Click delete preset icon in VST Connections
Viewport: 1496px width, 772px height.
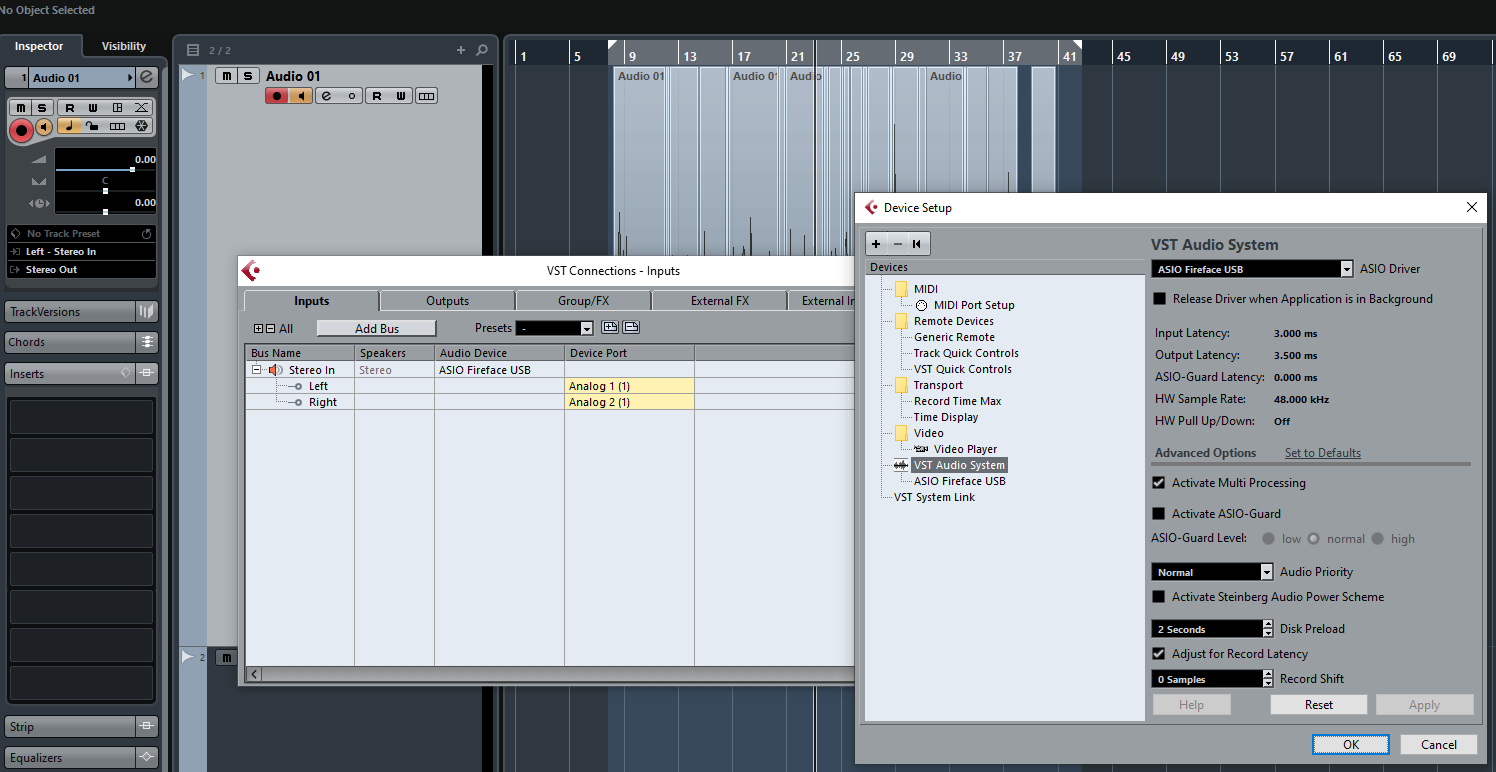(631, 328)
